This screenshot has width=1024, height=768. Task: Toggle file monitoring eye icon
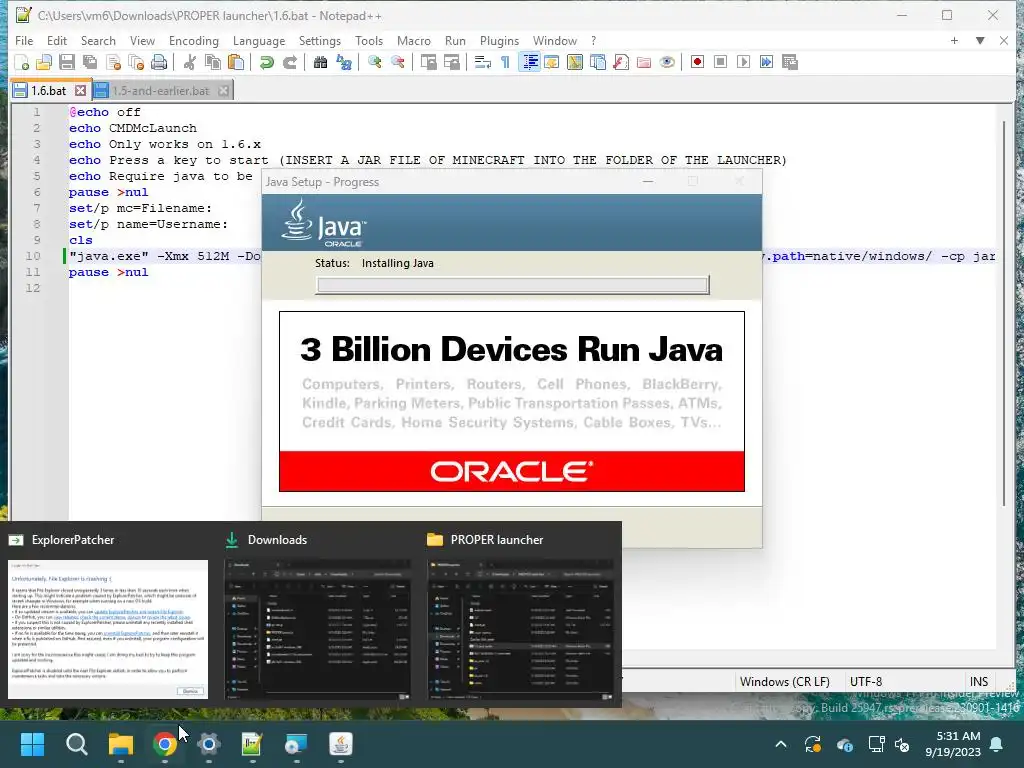[667, 63]
